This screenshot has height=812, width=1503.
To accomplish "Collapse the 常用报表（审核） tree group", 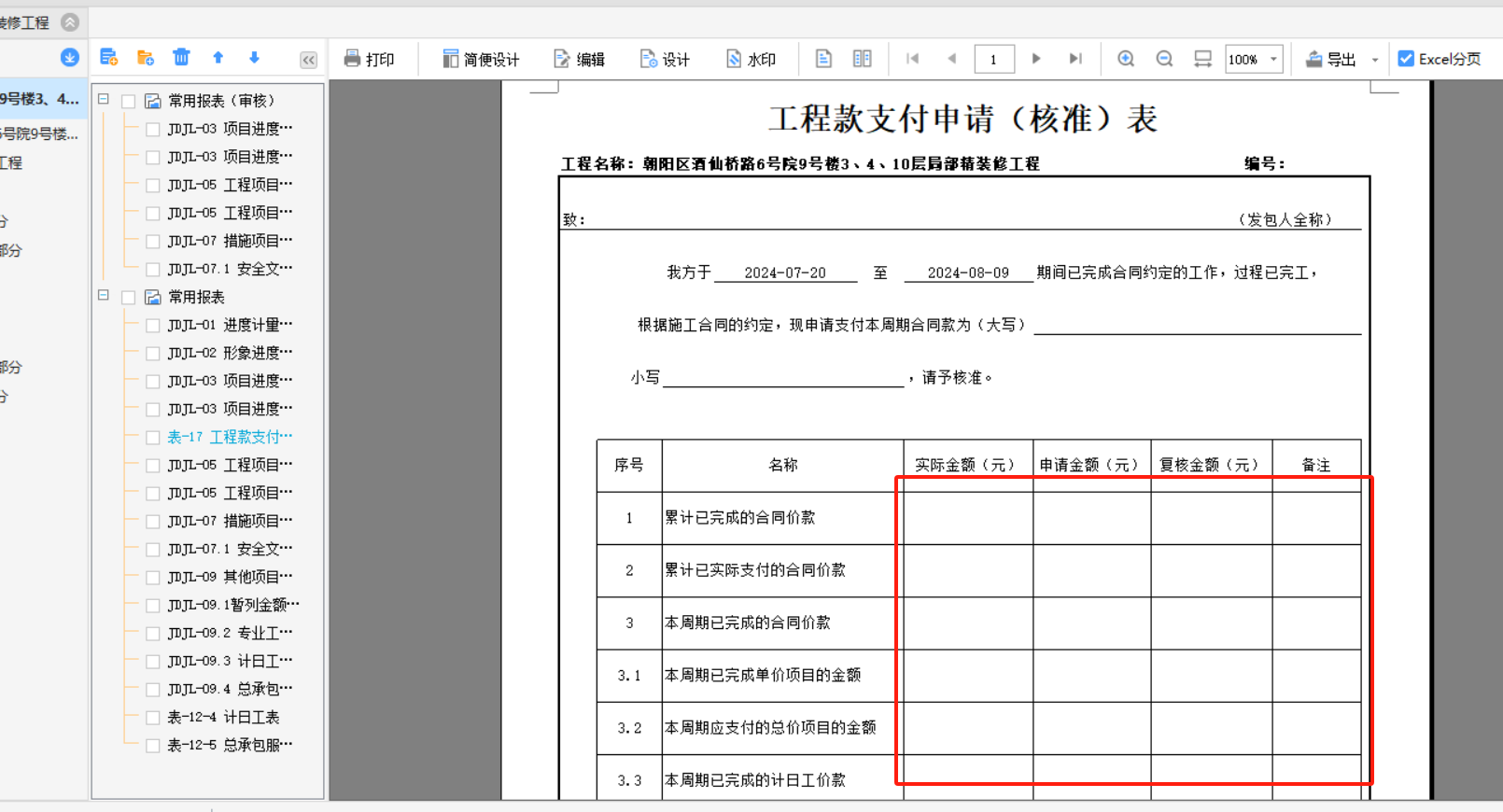I will click(104, 99).
